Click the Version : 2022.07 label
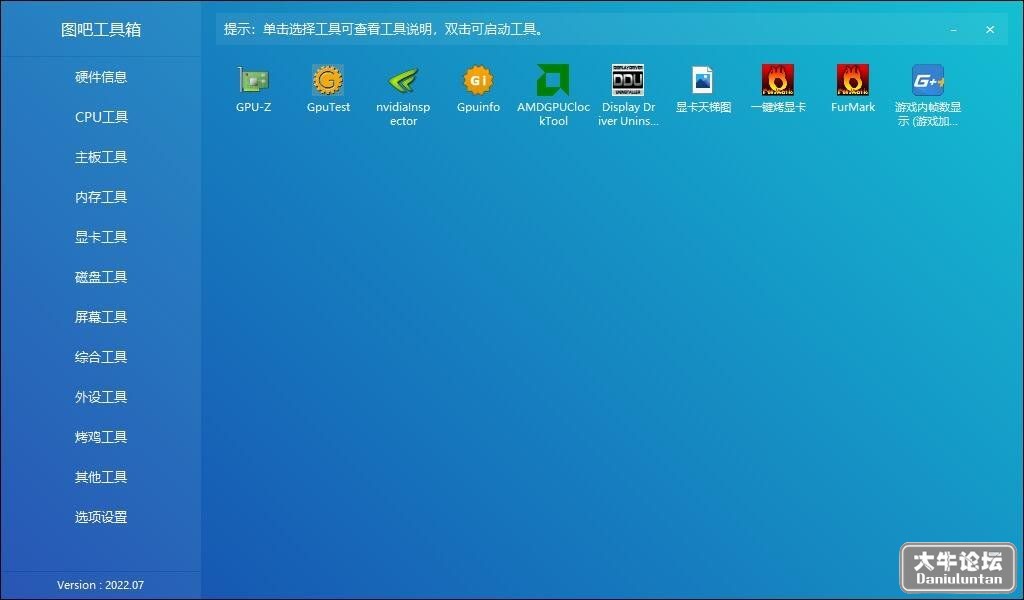This screenshot has height=600, width=1024. click(101, 585)
